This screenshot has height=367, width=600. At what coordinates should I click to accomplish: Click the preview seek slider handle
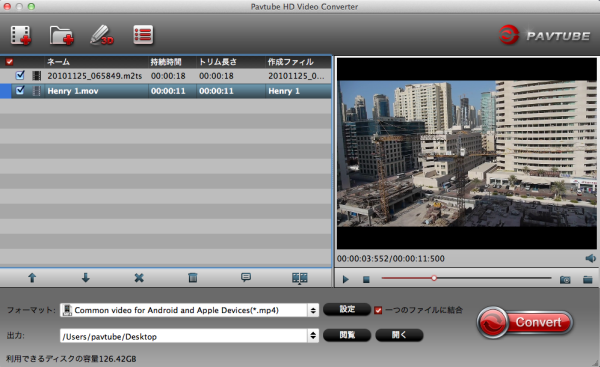tap(434, 278)
